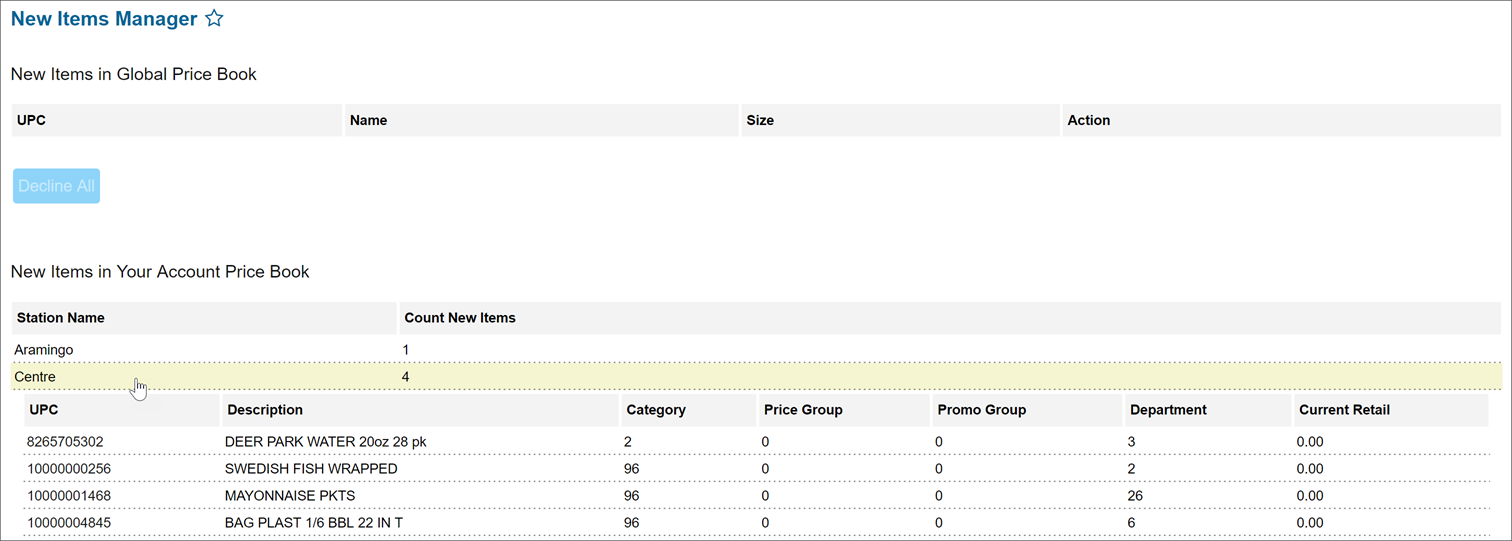Click the UPC header in Global Price Book table
Viewport: 1512px width, 541px height.
point(32,120)
